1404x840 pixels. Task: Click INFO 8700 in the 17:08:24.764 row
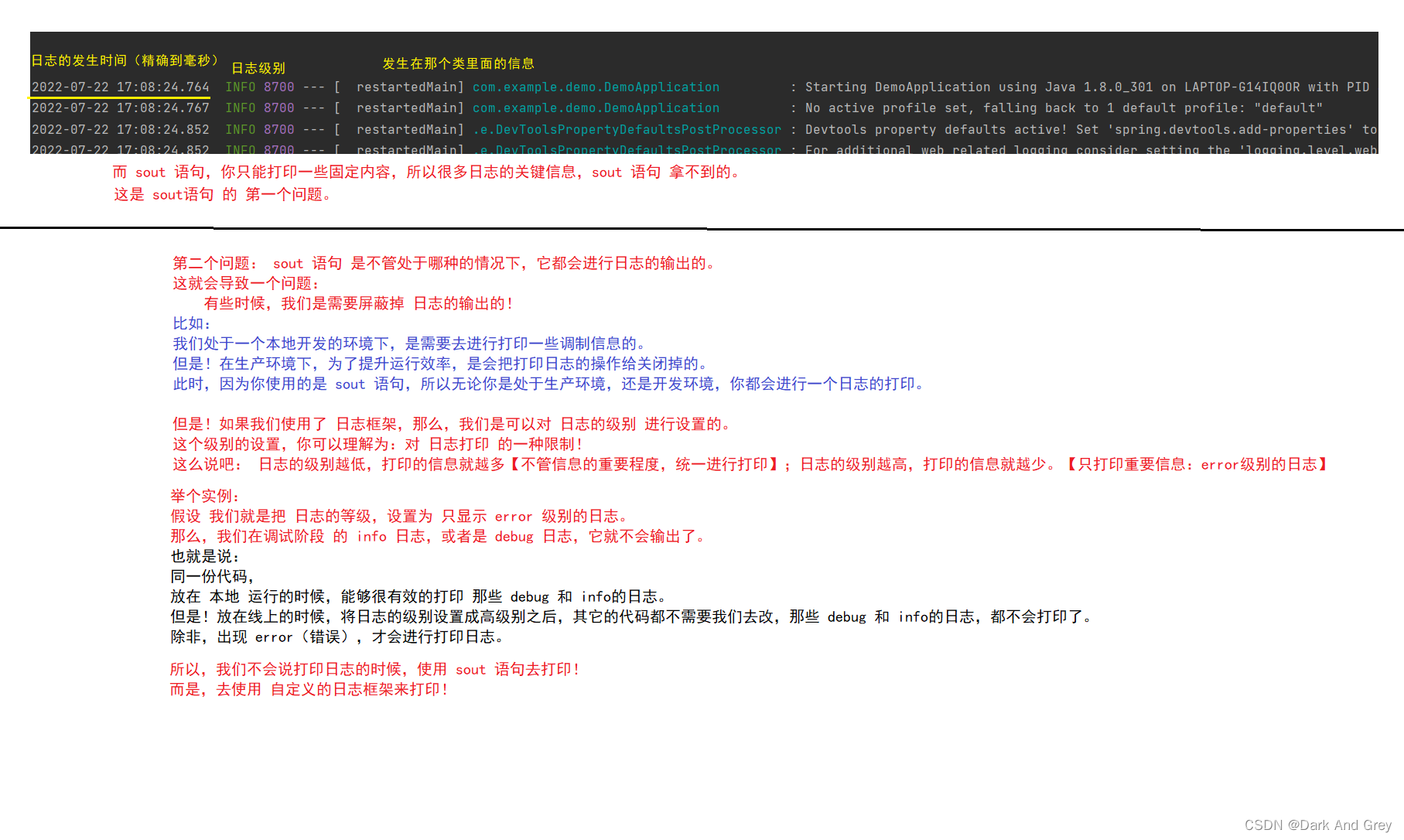[x=260, y=87]
